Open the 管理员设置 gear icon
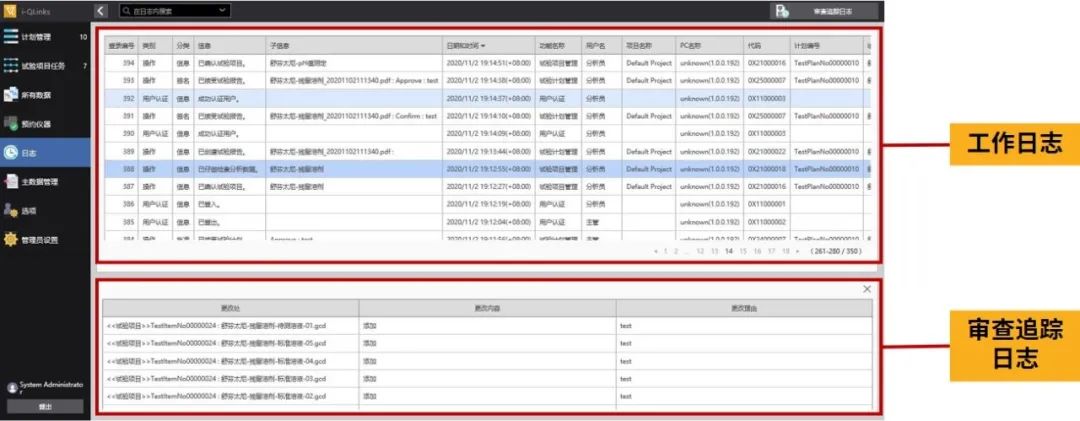 [10, 240]
